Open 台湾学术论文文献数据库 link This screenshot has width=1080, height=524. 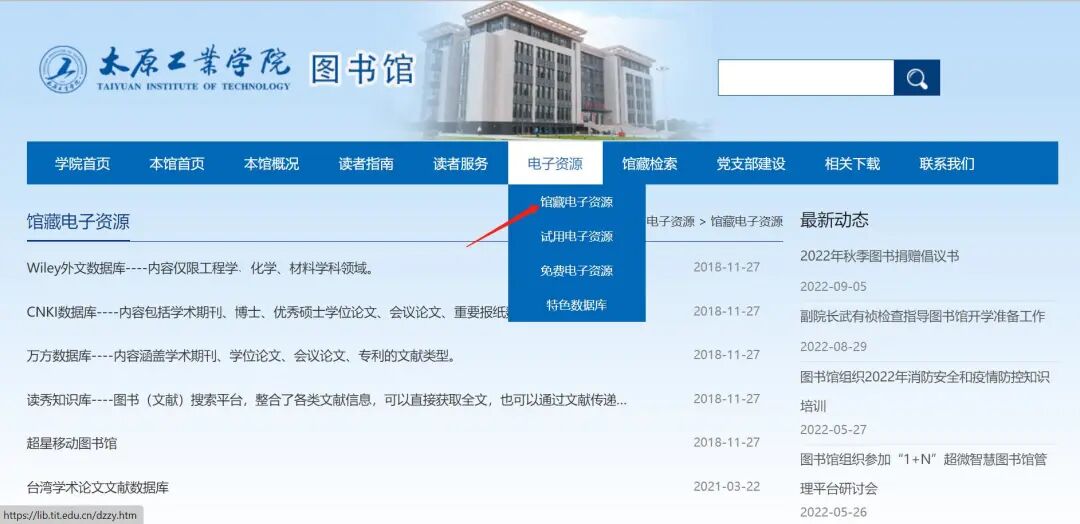98,488
